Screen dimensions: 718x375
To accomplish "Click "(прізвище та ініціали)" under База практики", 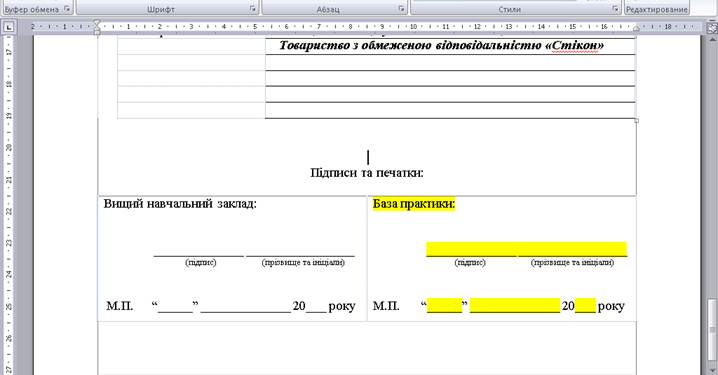I will 572,262.
